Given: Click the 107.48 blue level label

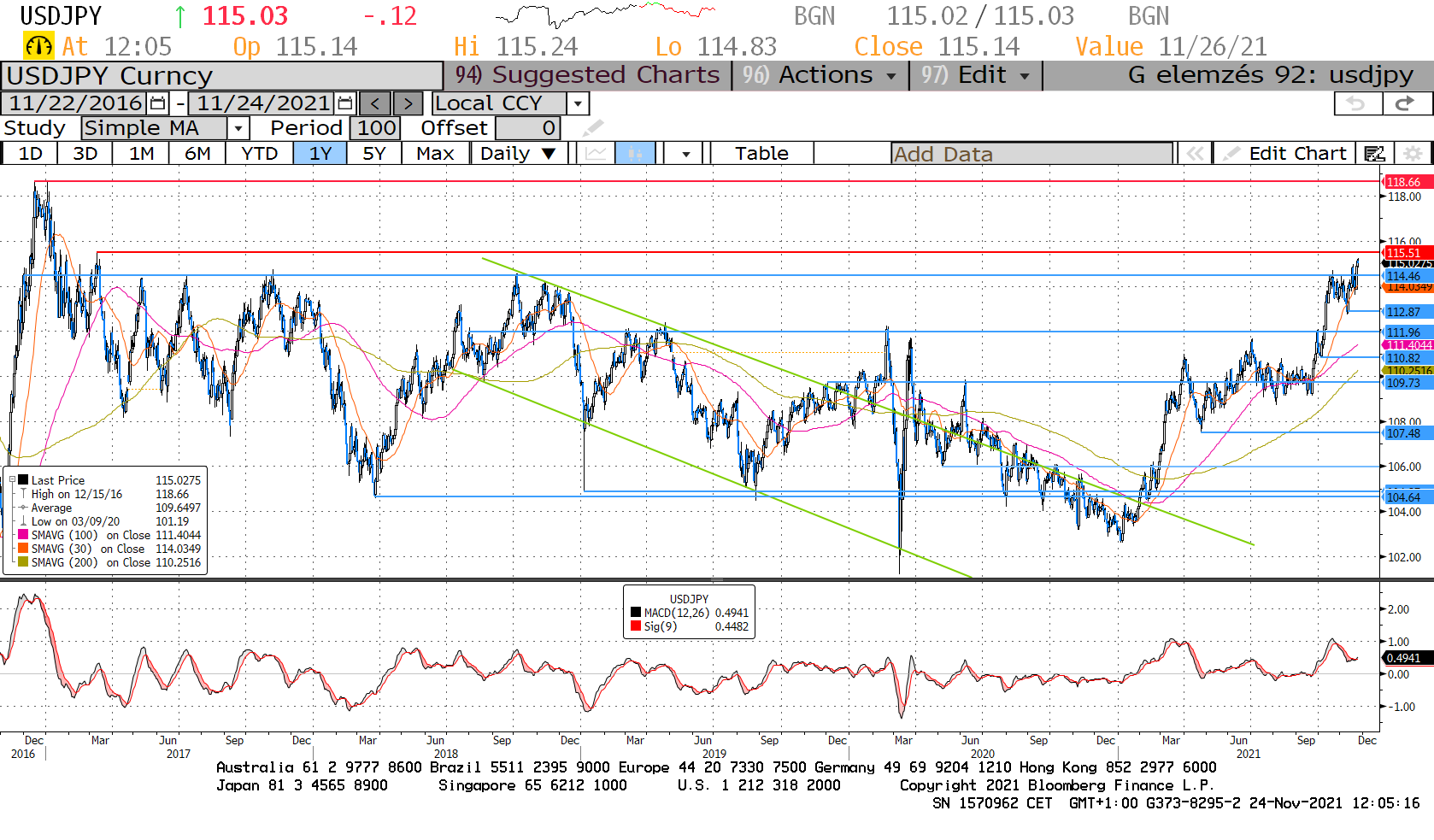Looking at the screenshot, I should [1406, 433].
